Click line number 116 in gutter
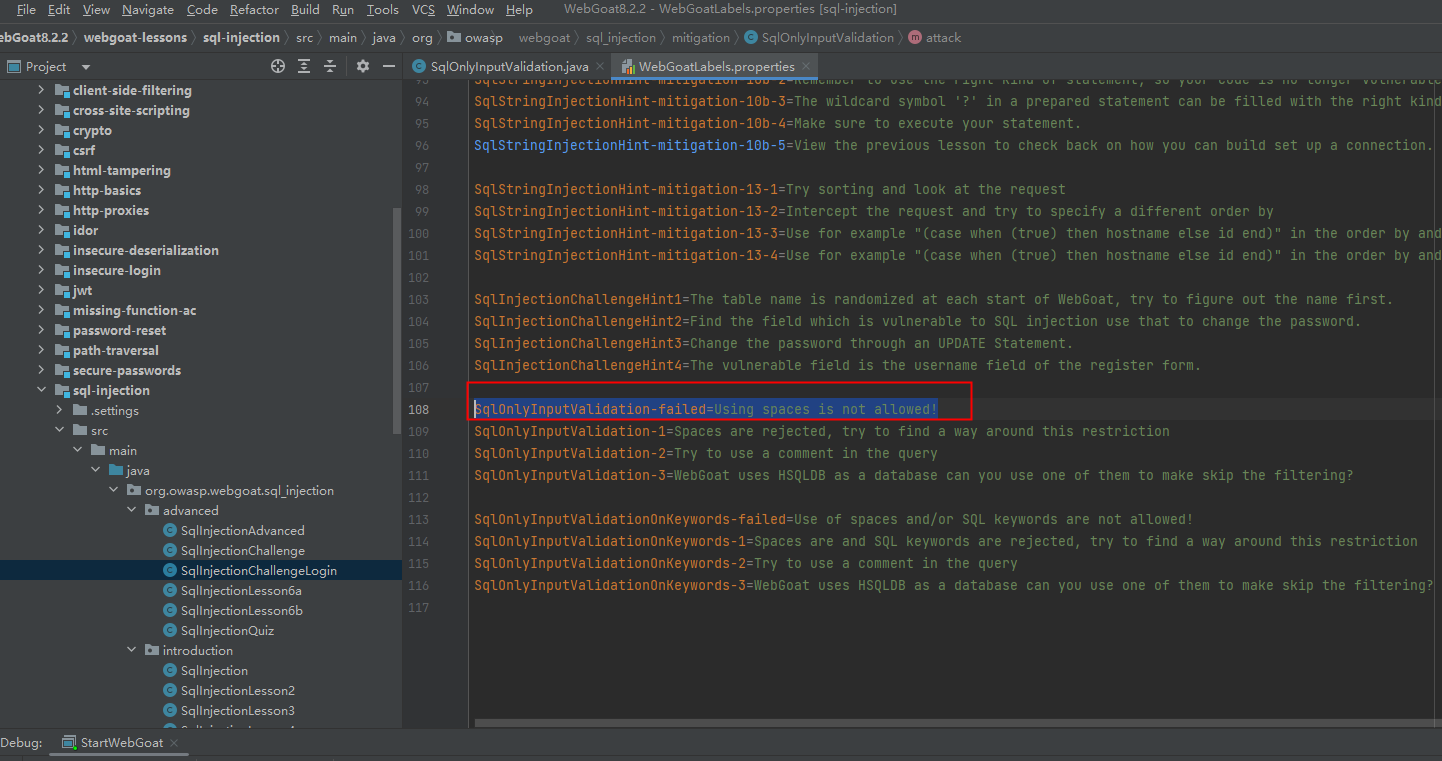 point(418,585)
